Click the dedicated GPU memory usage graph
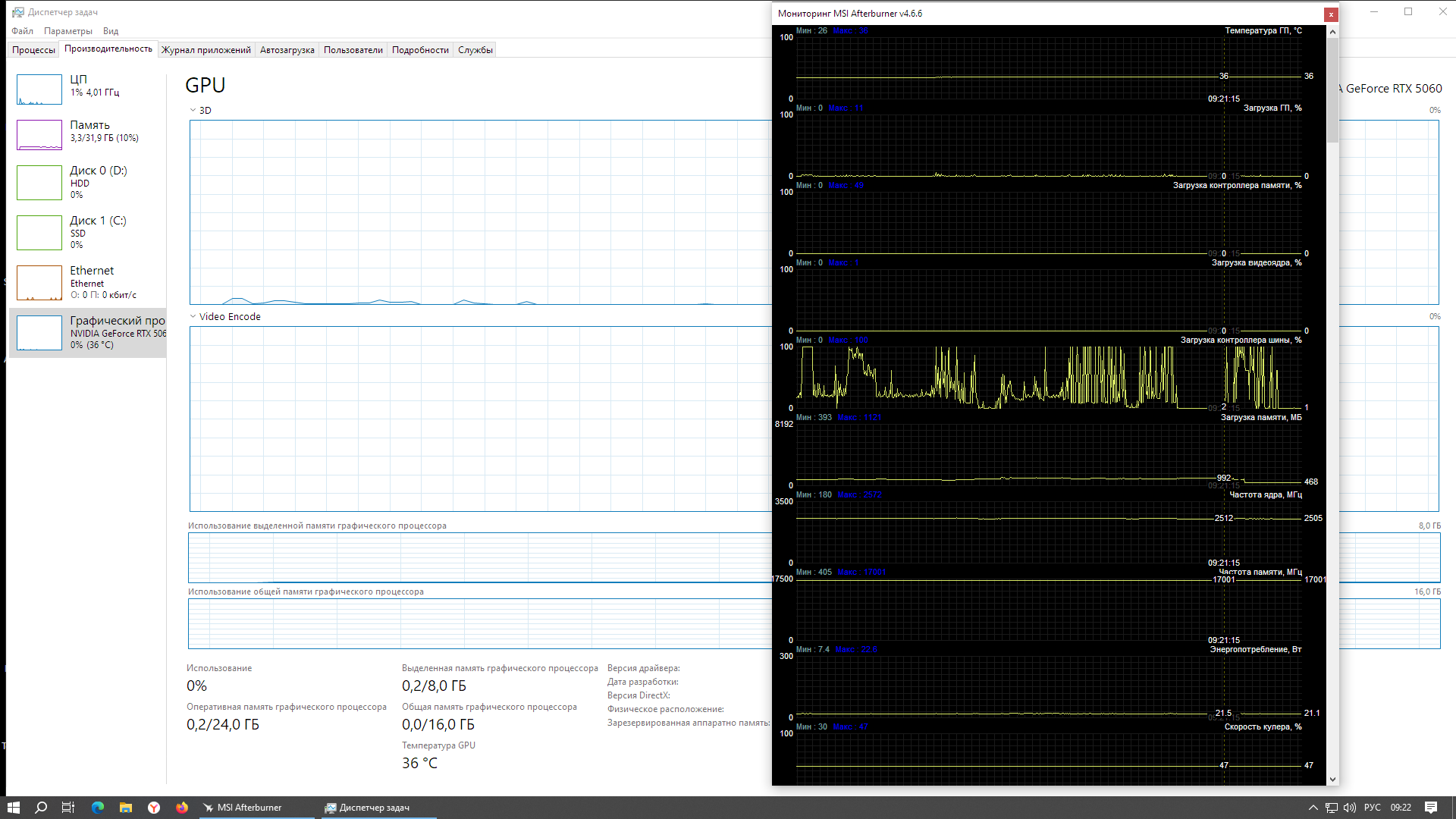Image resolution: width=1456 pixels, height=819 pixels. [x=480, y=557]
